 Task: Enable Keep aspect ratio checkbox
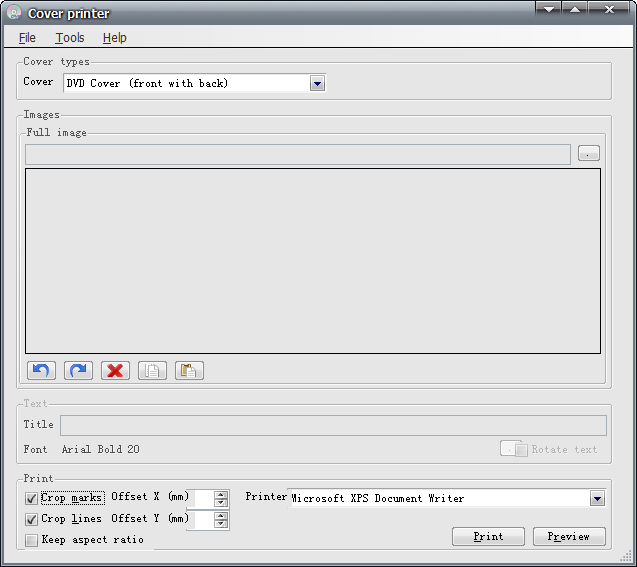point(32,541)
